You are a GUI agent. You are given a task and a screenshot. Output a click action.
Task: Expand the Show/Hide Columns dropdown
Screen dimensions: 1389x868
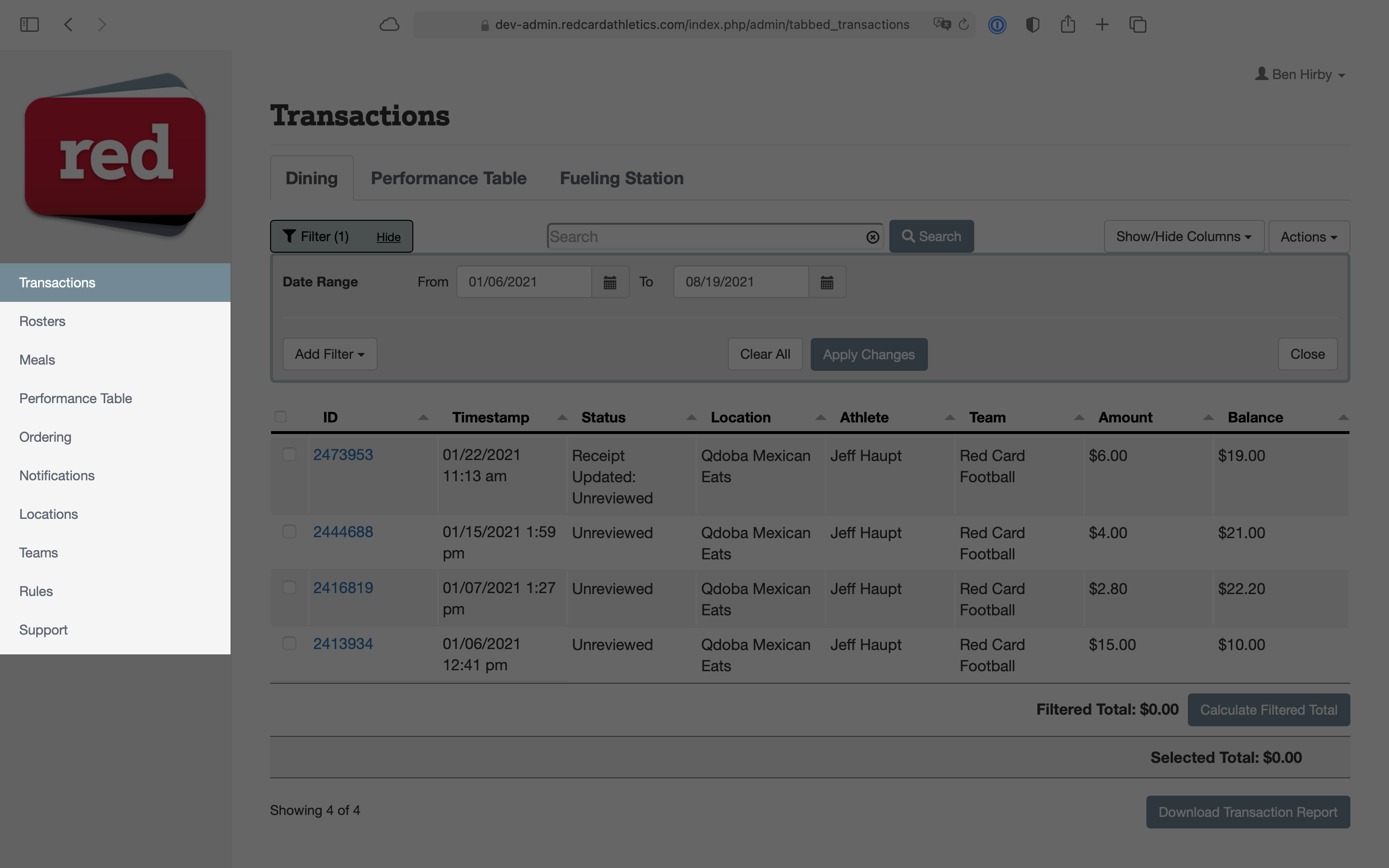point(1184,236)
